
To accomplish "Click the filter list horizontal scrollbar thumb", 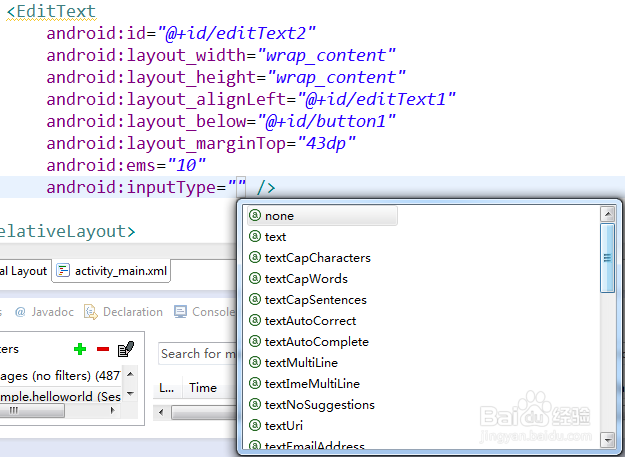I will click(x=32, y=410).
